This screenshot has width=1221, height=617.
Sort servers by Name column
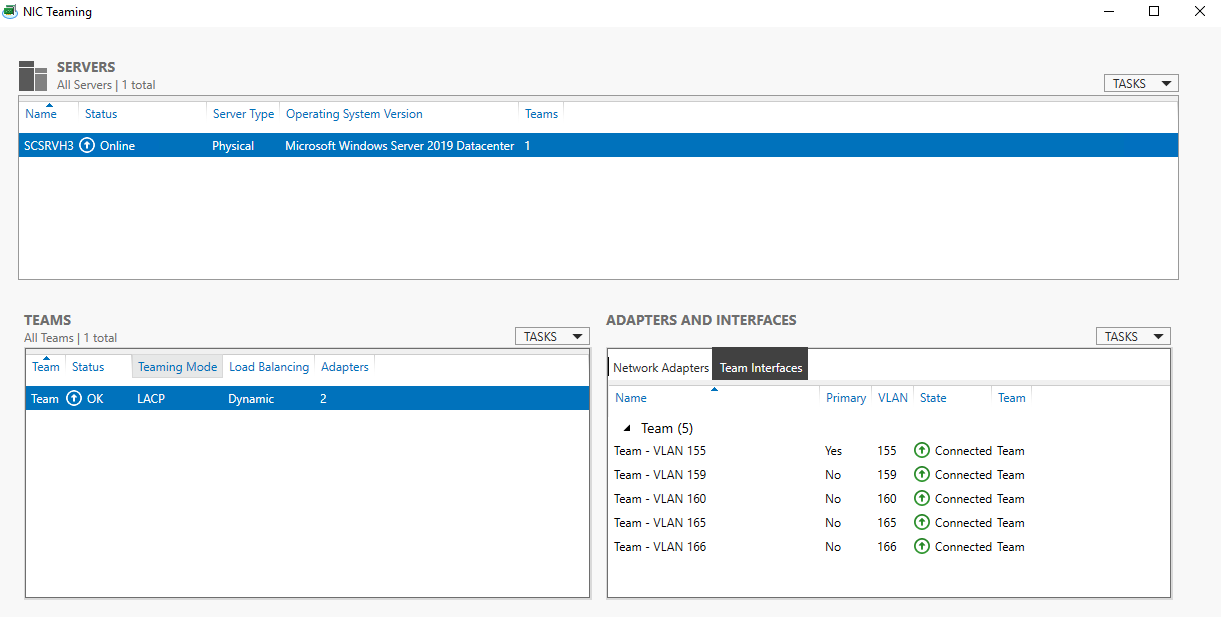click(x=41, y=114)
